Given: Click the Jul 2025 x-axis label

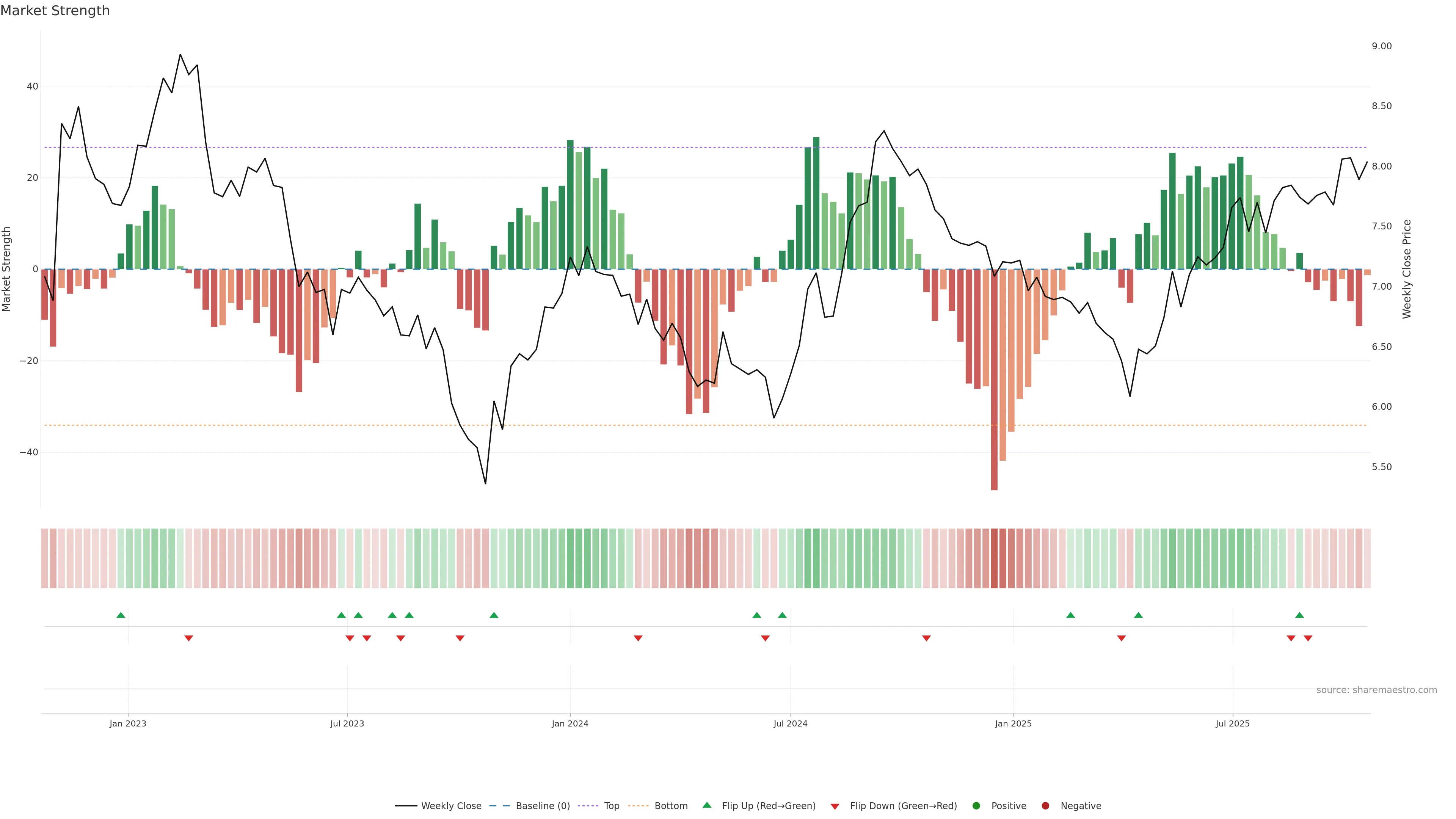Looking at the screenshot, I should (1233, 723).
